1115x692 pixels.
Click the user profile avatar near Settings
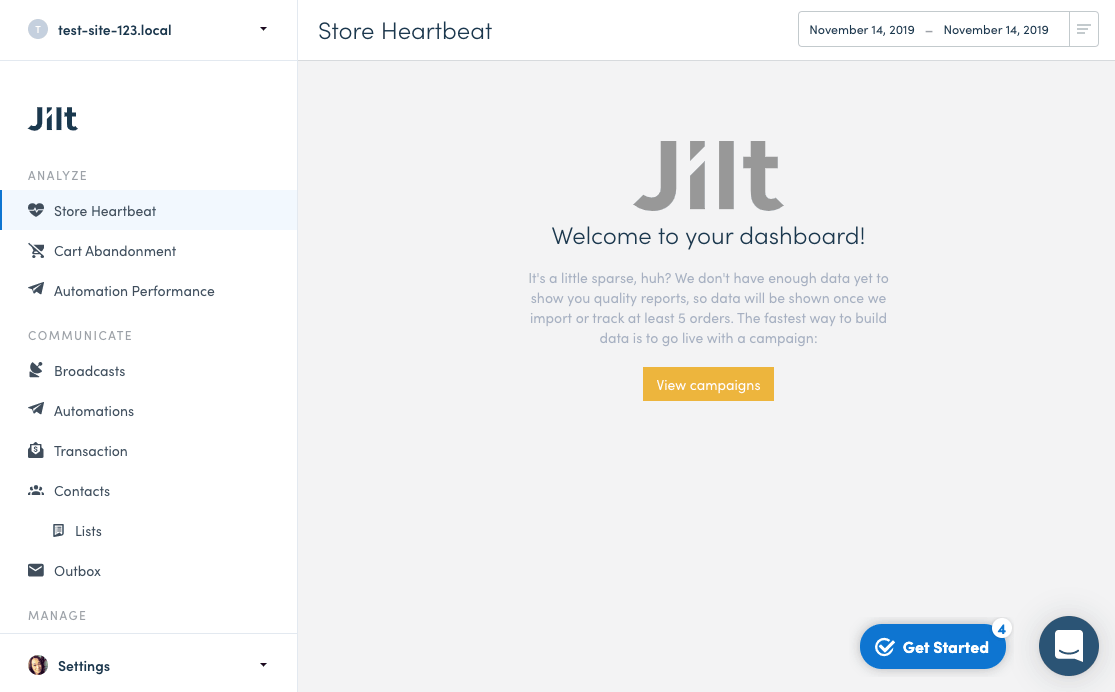point(38,665)
